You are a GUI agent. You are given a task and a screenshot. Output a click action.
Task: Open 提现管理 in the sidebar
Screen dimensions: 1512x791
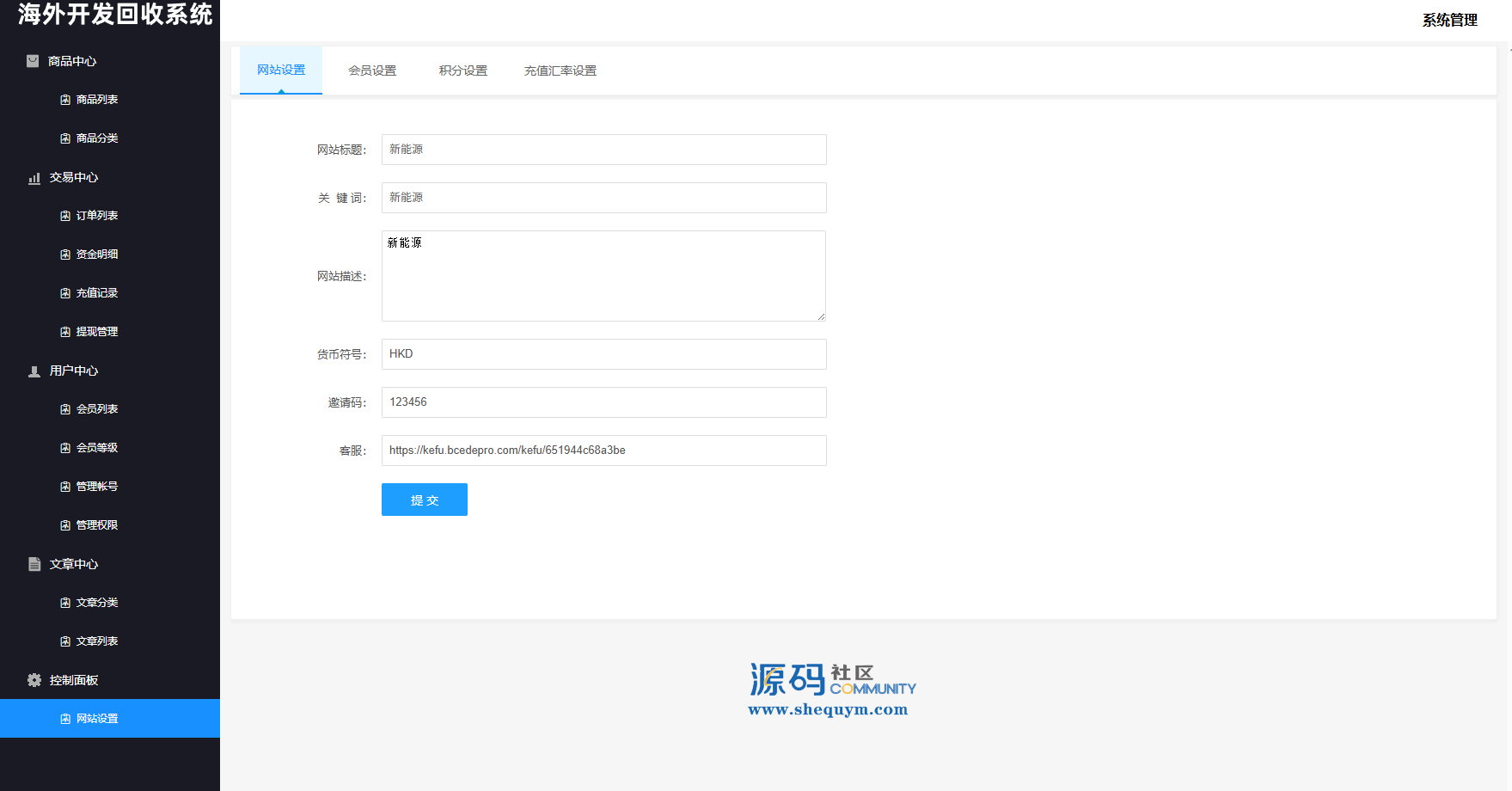[96, 332]
